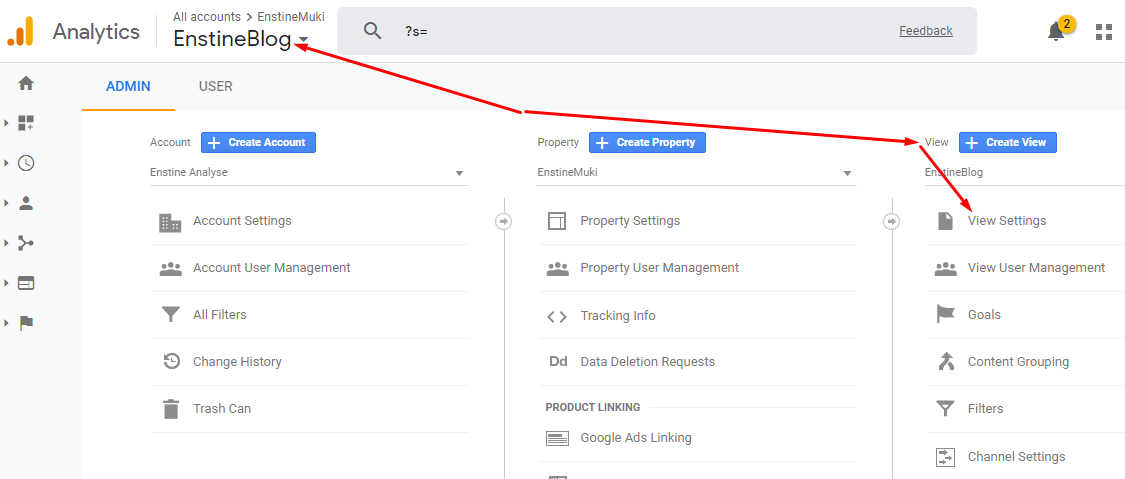
Task: Open Behavior icon in sidebar
Action: pyautogui.click(x=26, y=283)
